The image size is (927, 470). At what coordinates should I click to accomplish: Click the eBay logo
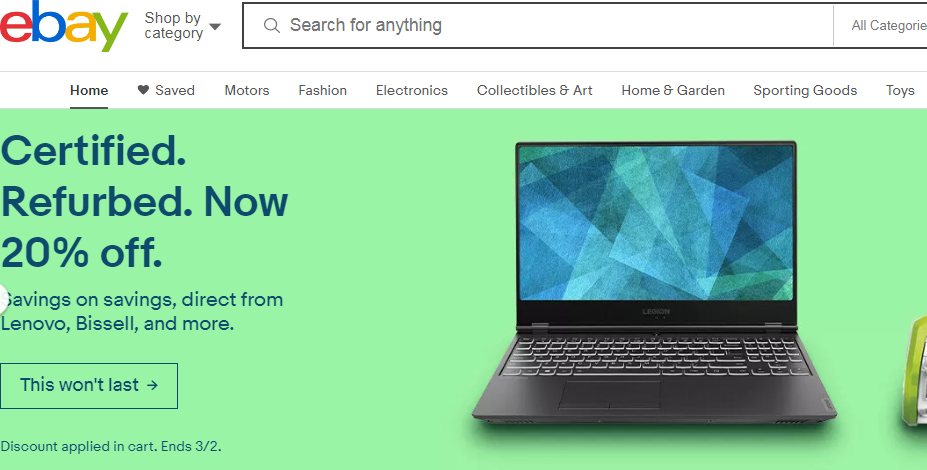pos(64,26)
